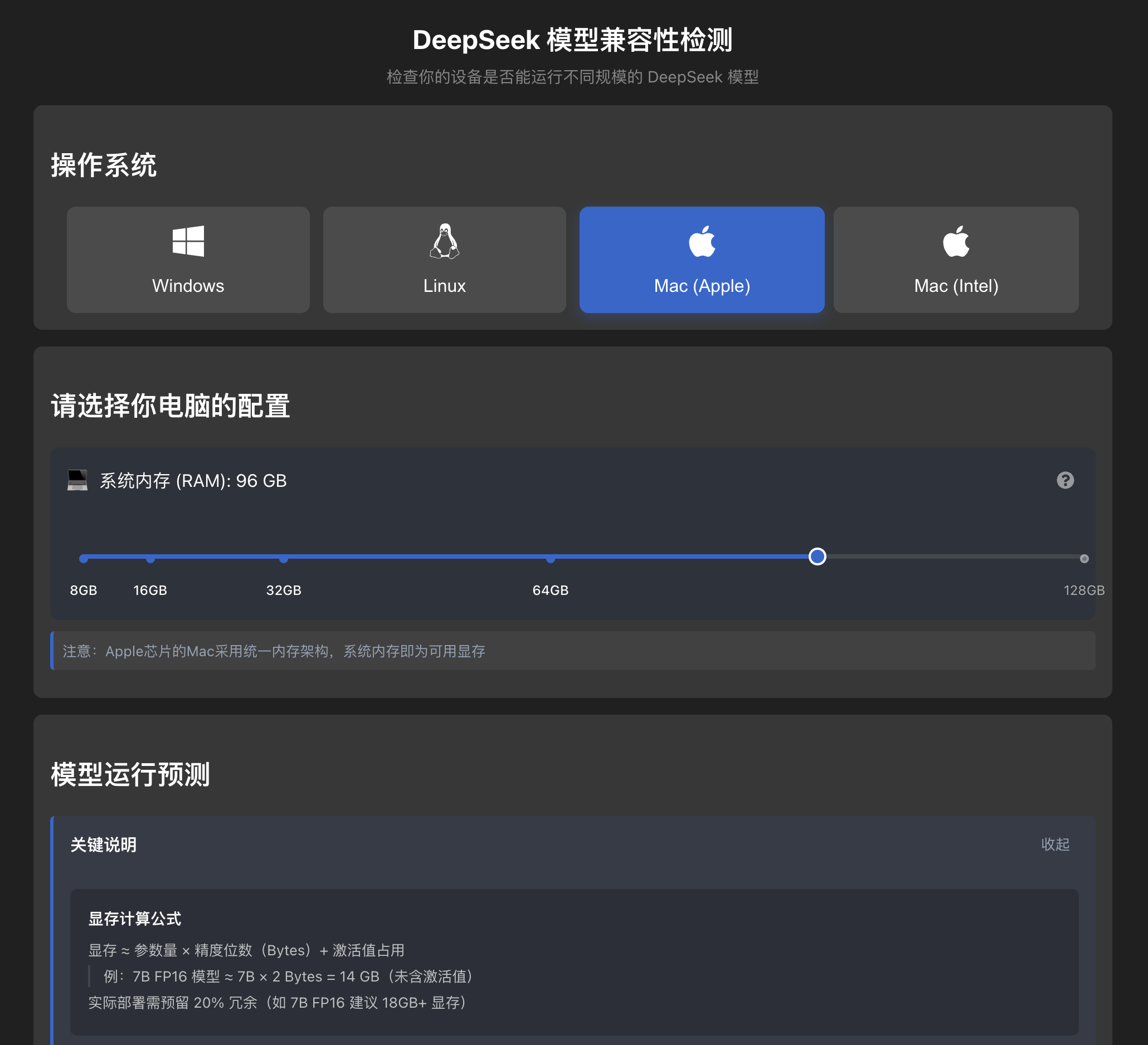Viewport: 1148px width, 1045px height.
Task: Select the Mac (Apple) system card
Action: tap(702, 260)
